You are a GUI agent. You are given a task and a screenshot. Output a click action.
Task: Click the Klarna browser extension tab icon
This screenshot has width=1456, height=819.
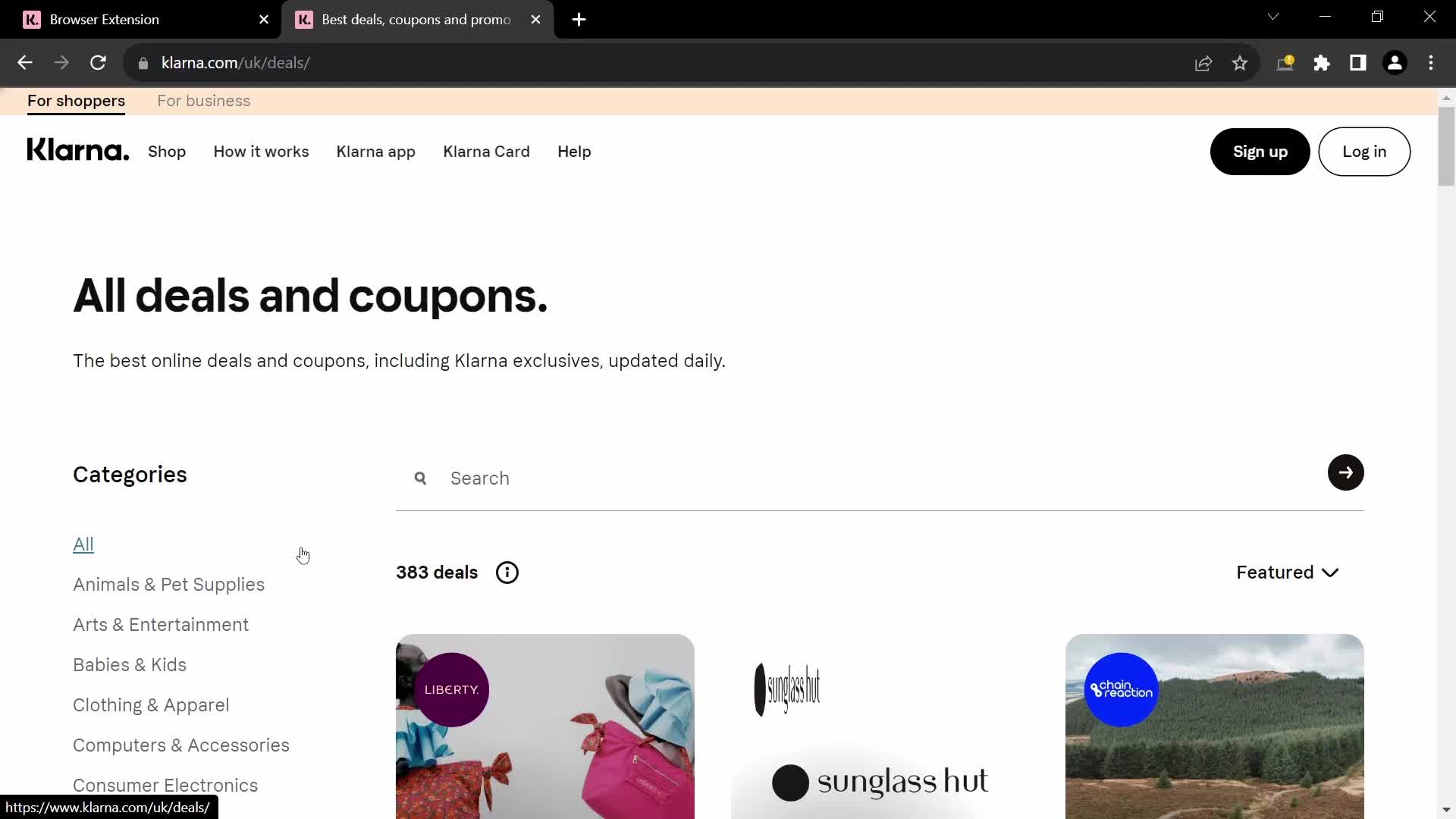tap(31, 19)
